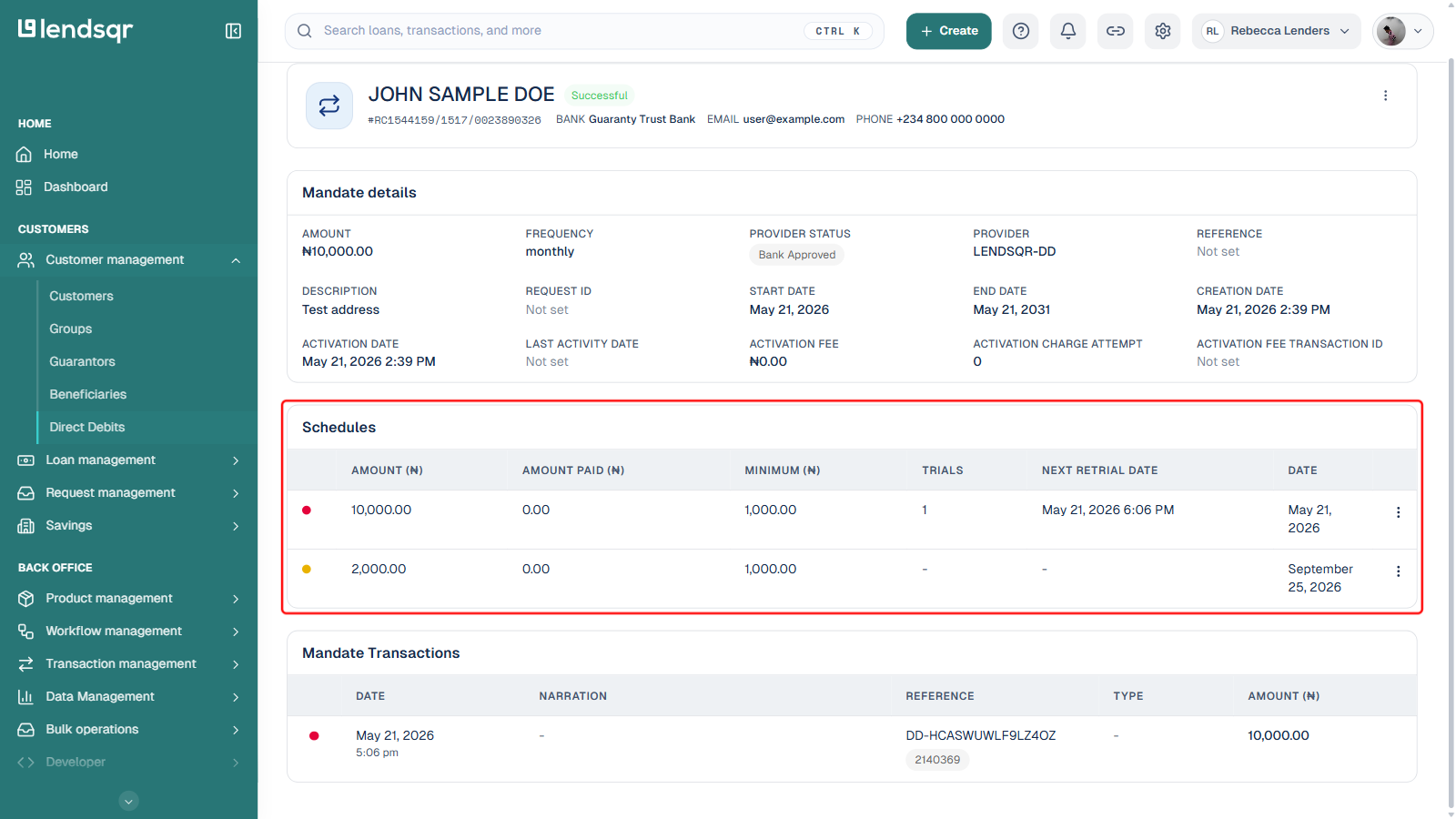Open notifications bell icon
Screen dimensions: 1456x819
[1068, 31]
